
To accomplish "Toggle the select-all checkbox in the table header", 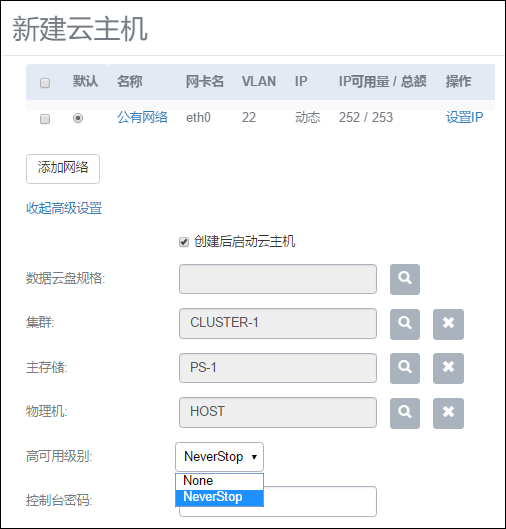I will tap(45, 83).
